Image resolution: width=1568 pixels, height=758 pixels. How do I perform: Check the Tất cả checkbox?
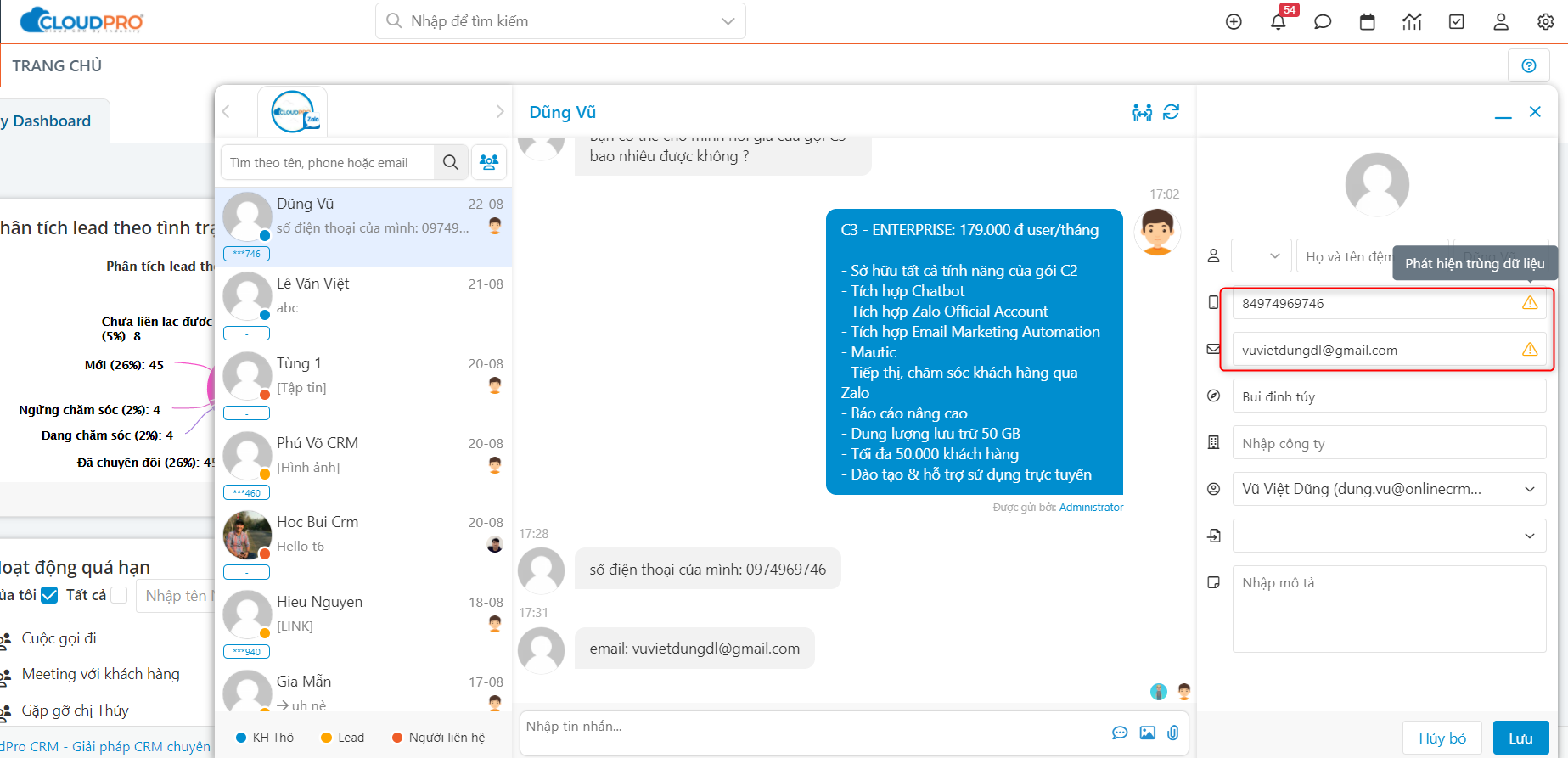(119, 595)
